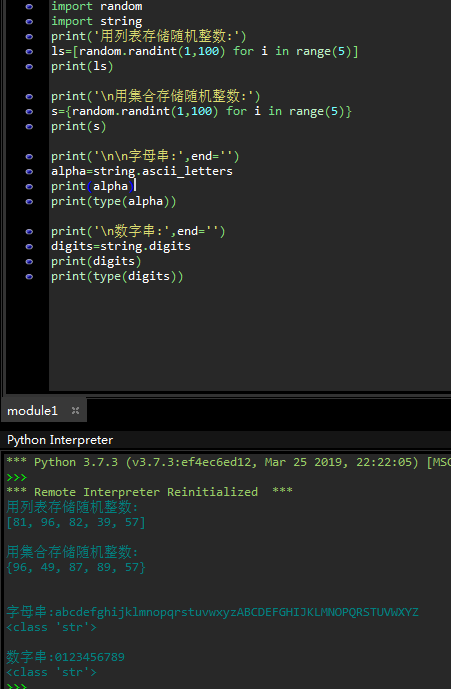
Task: Click the 'print(type(alpha))' code line
Action: (x=113, y=201)
